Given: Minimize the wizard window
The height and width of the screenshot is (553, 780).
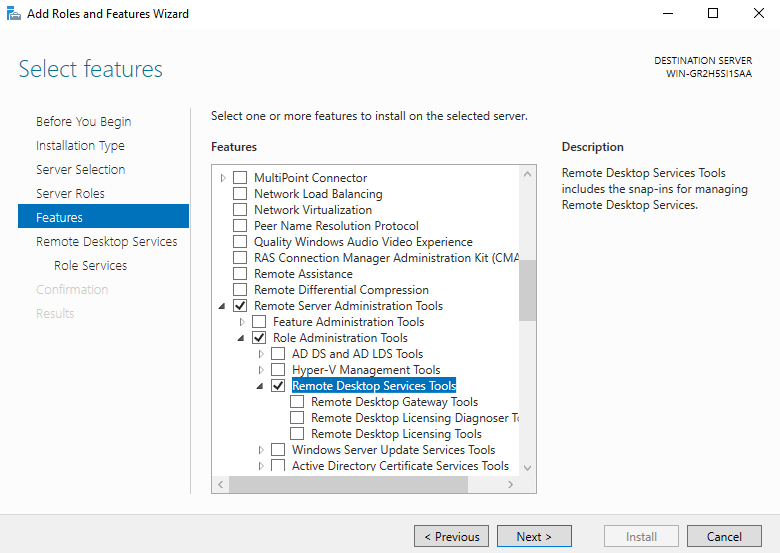Looking at the screenshot, I should tap(668, 13).
